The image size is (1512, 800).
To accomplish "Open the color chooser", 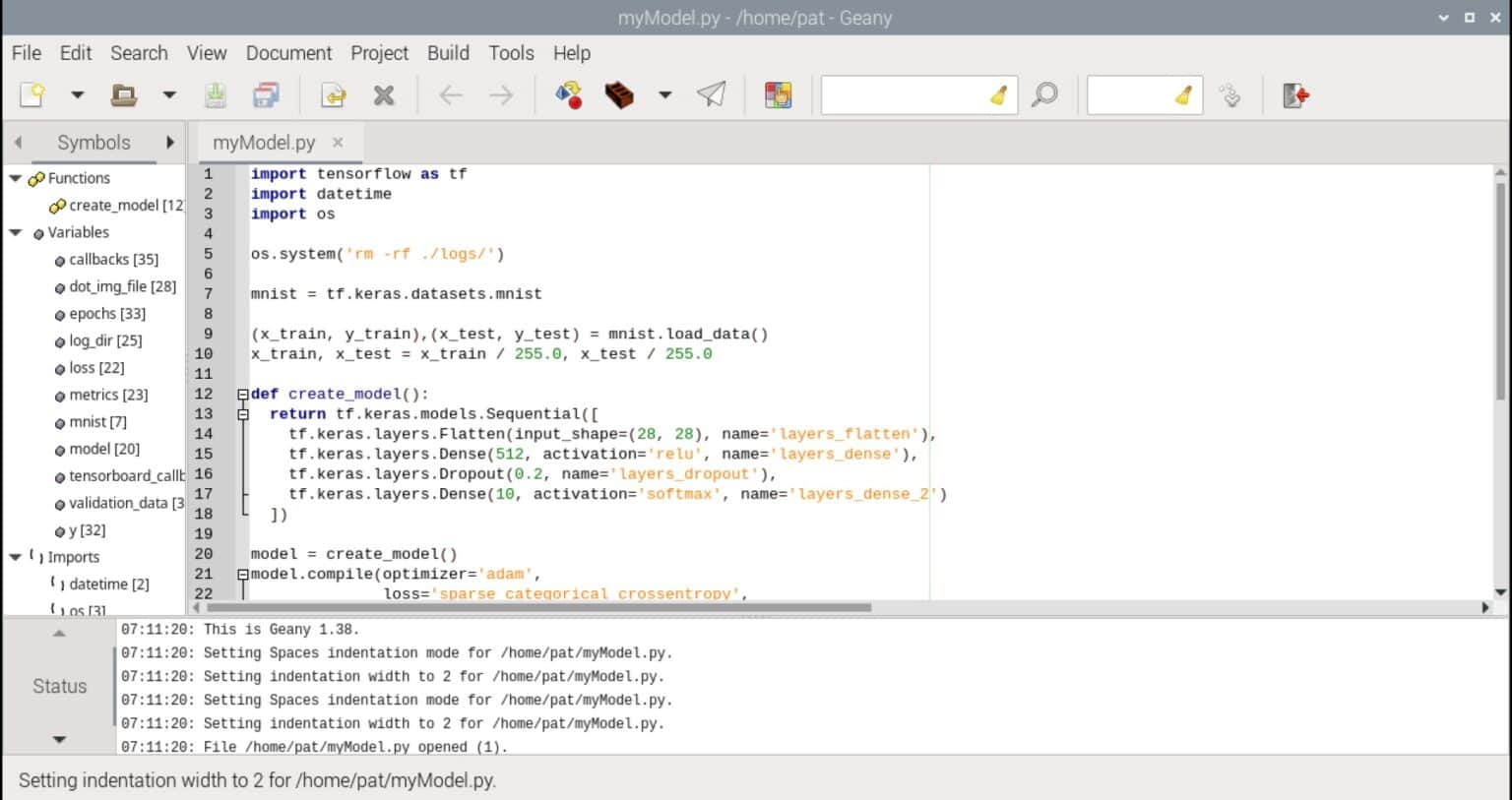I will click(x=778, y=94).
